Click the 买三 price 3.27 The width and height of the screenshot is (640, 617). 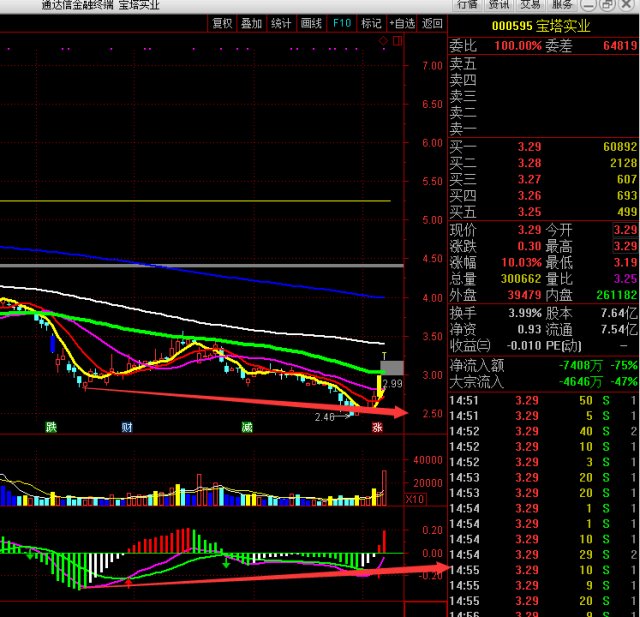pos(529,180)
